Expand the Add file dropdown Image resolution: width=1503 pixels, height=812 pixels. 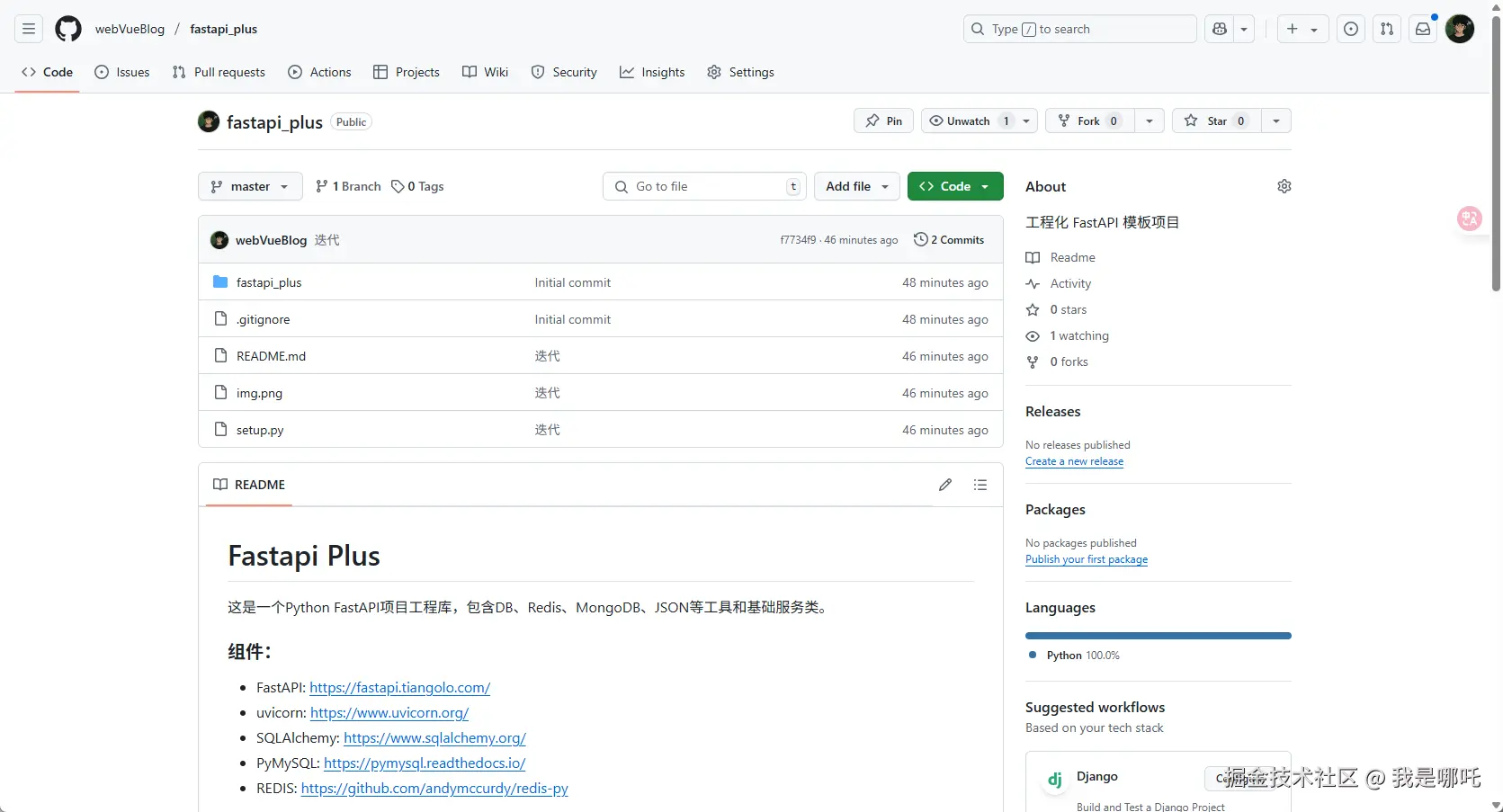[857, 186]
